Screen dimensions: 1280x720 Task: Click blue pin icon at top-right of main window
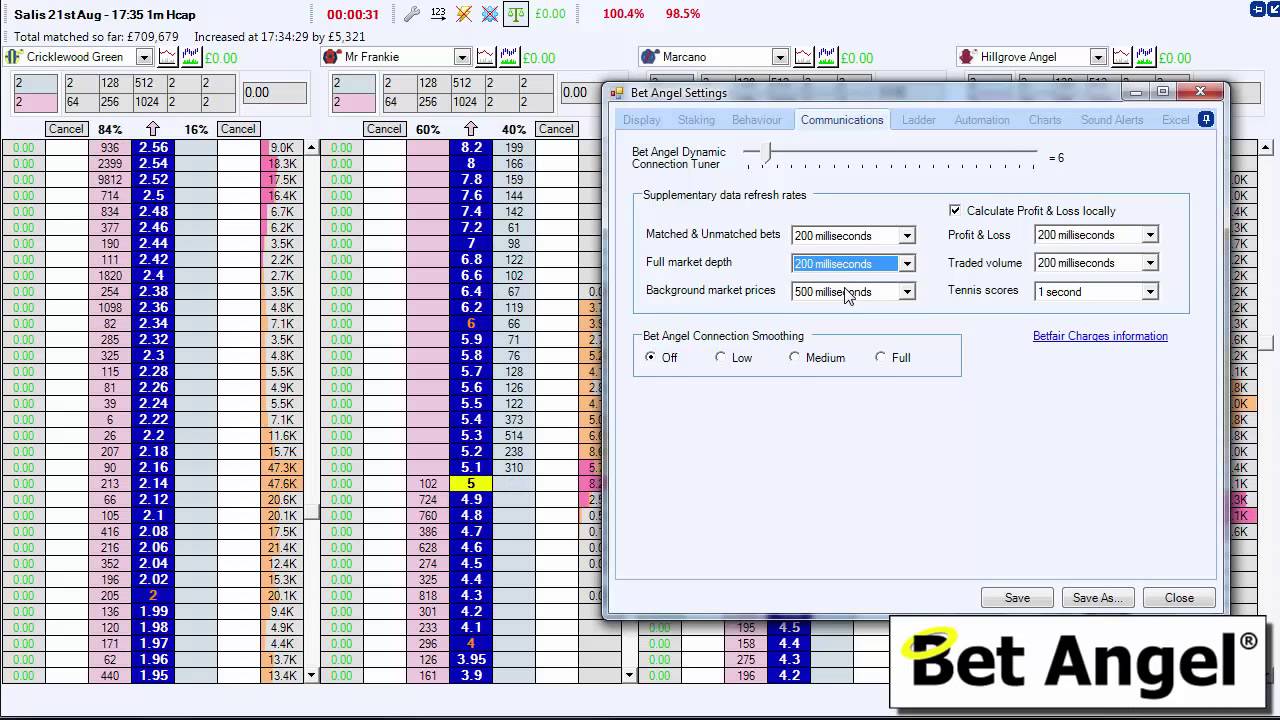[x=1258, y=9]
